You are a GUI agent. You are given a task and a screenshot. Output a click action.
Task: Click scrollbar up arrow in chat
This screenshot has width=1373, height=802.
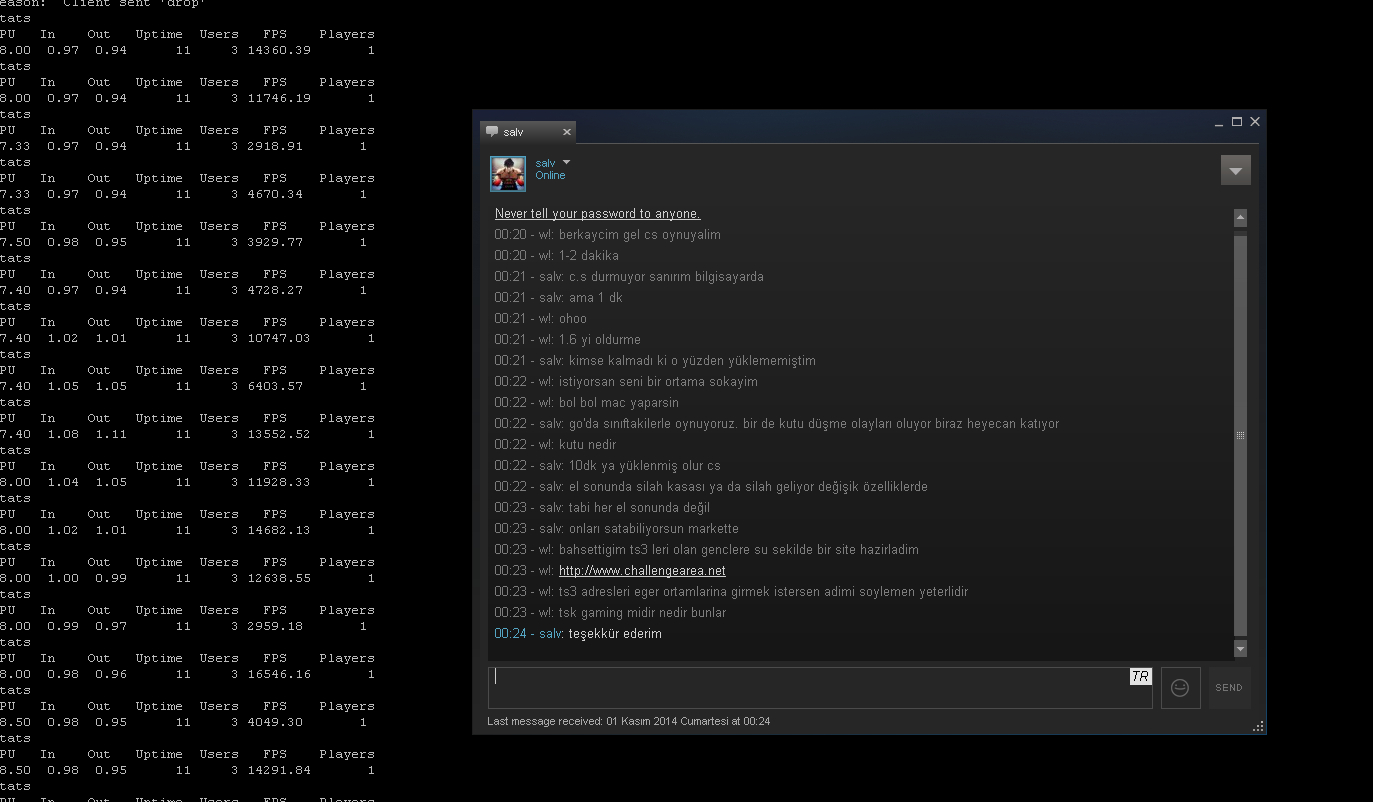pos(1240,217)
